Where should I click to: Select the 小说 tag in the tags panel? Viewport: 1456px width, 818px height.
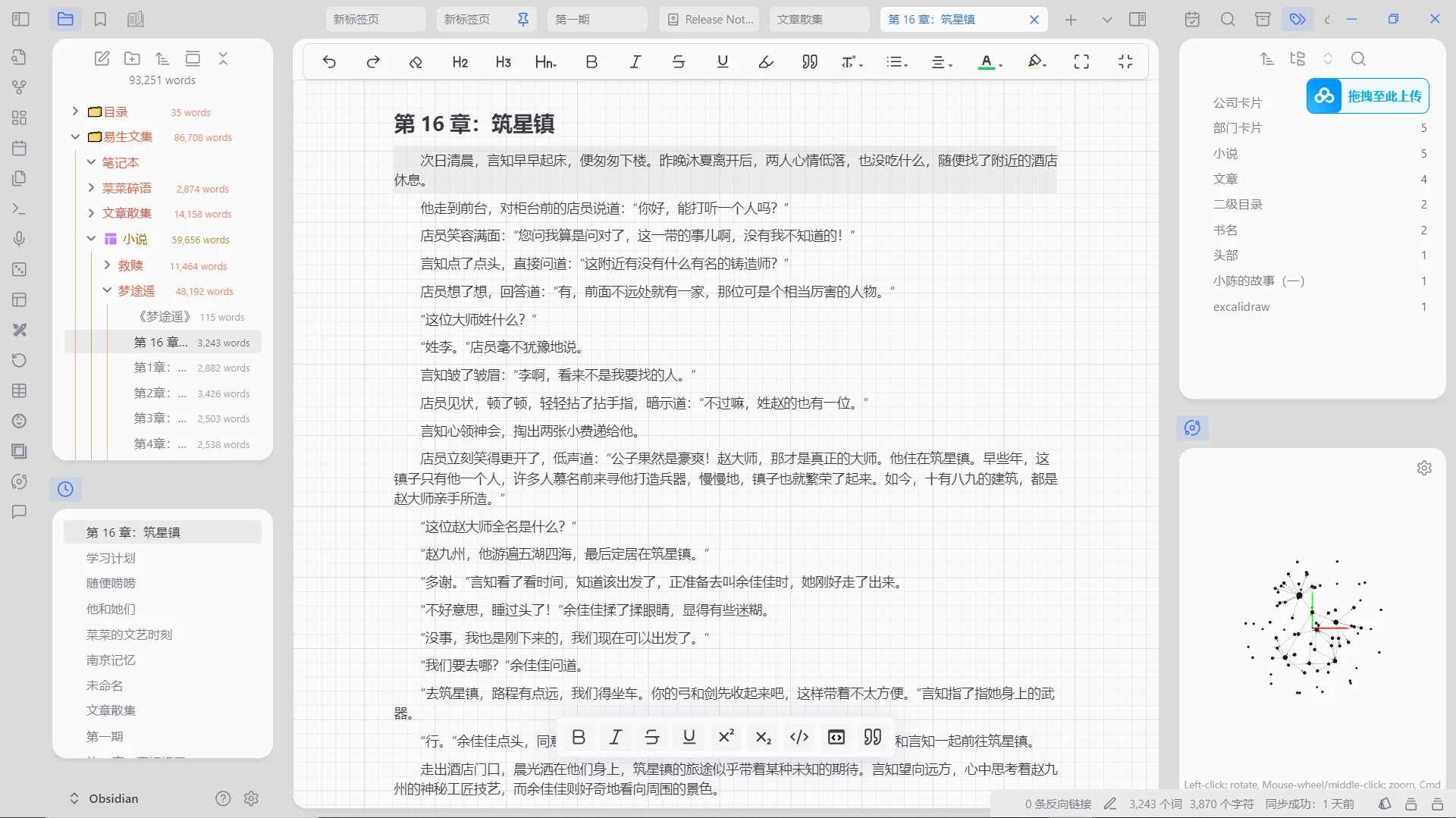click(x=1226, y=153)
